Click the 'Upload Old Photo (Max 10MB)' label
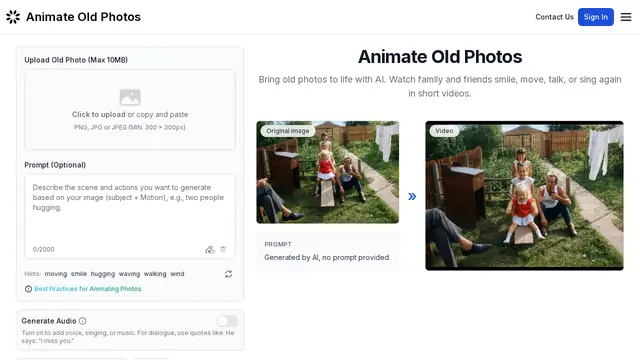640x360 pixels. click(x=76, y=60)
